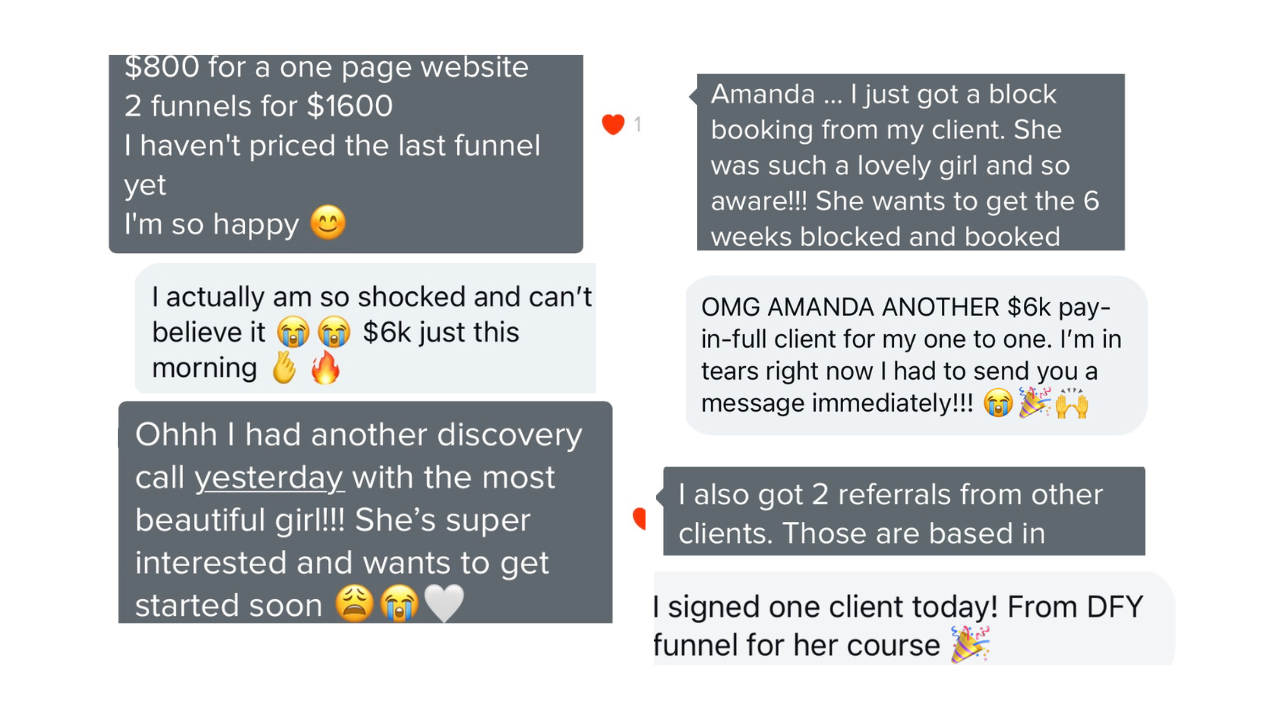
Task: Select the "Ohhh I had another discovery call" bubble
Action: click(365, 512)
